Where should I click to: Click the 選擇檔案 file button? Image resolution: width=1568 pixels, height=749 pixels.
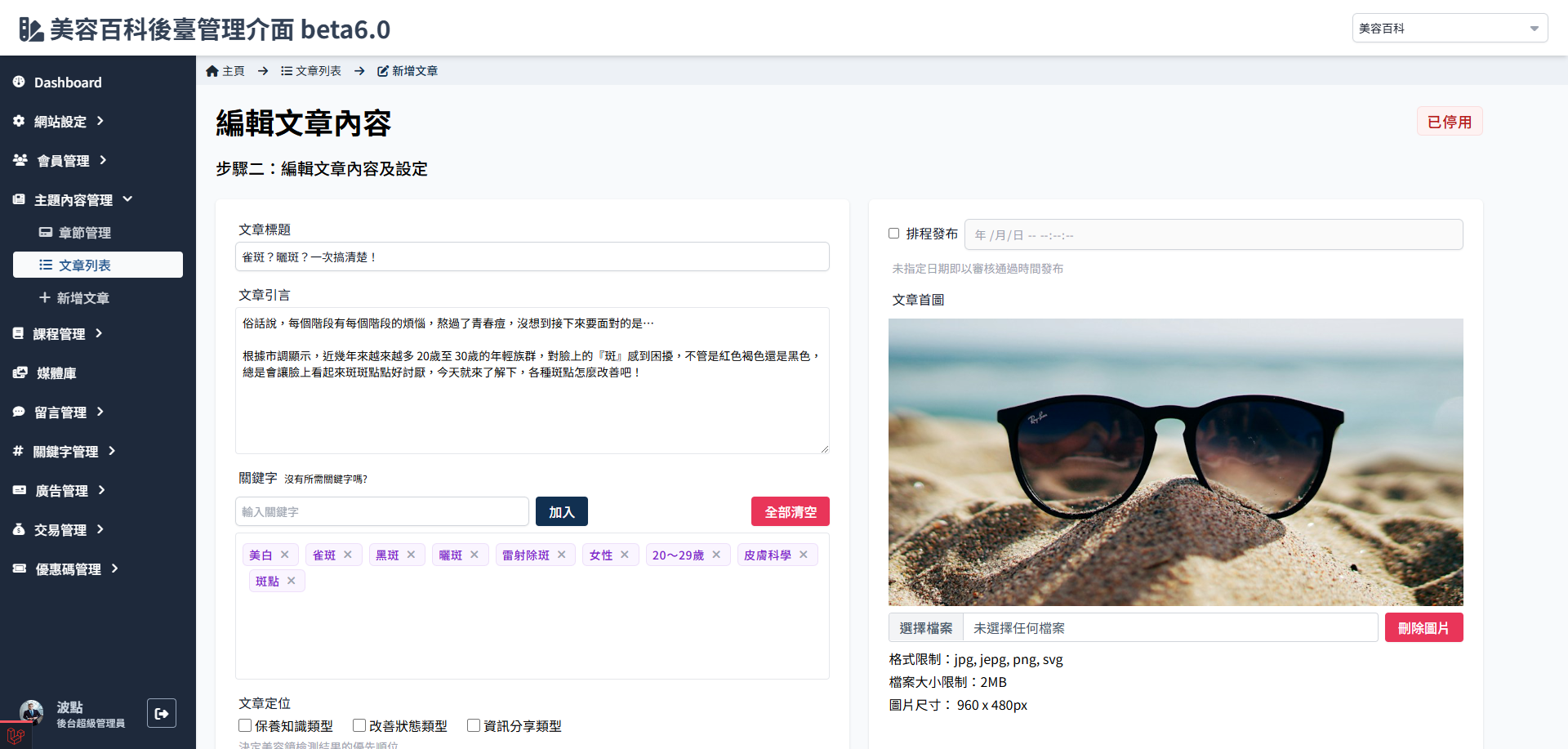[926, 628]
